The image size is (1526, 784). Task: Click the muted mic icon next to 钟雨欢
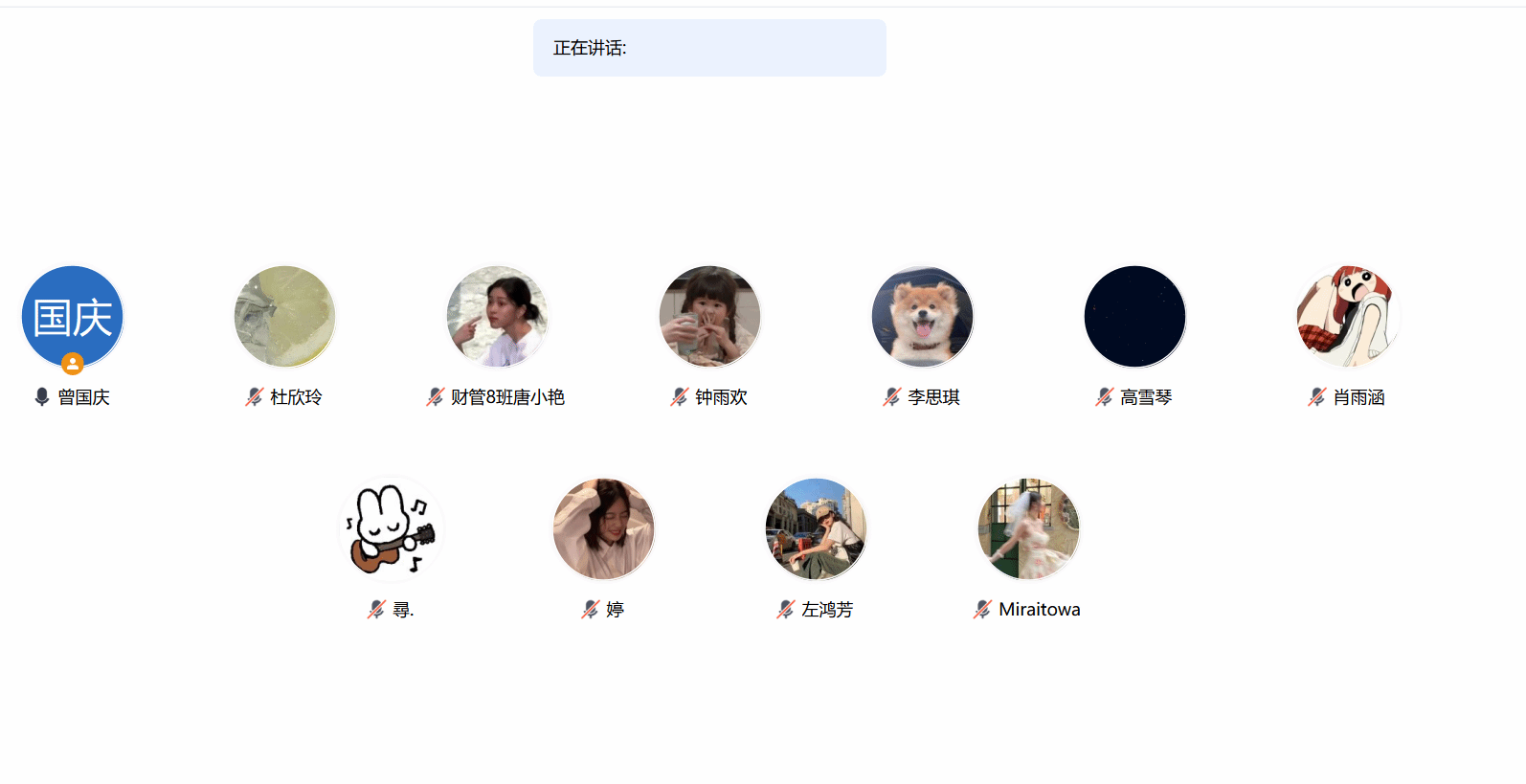click(679, 396)
